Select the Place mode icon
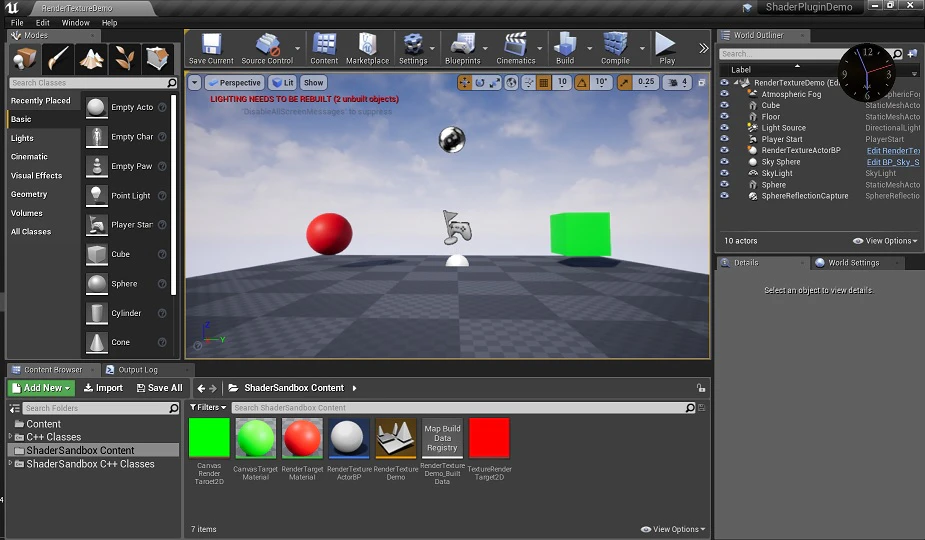Image resolution: width=925 pixels, height=540 pixels. pyautogui.click(x=25, y=58)
